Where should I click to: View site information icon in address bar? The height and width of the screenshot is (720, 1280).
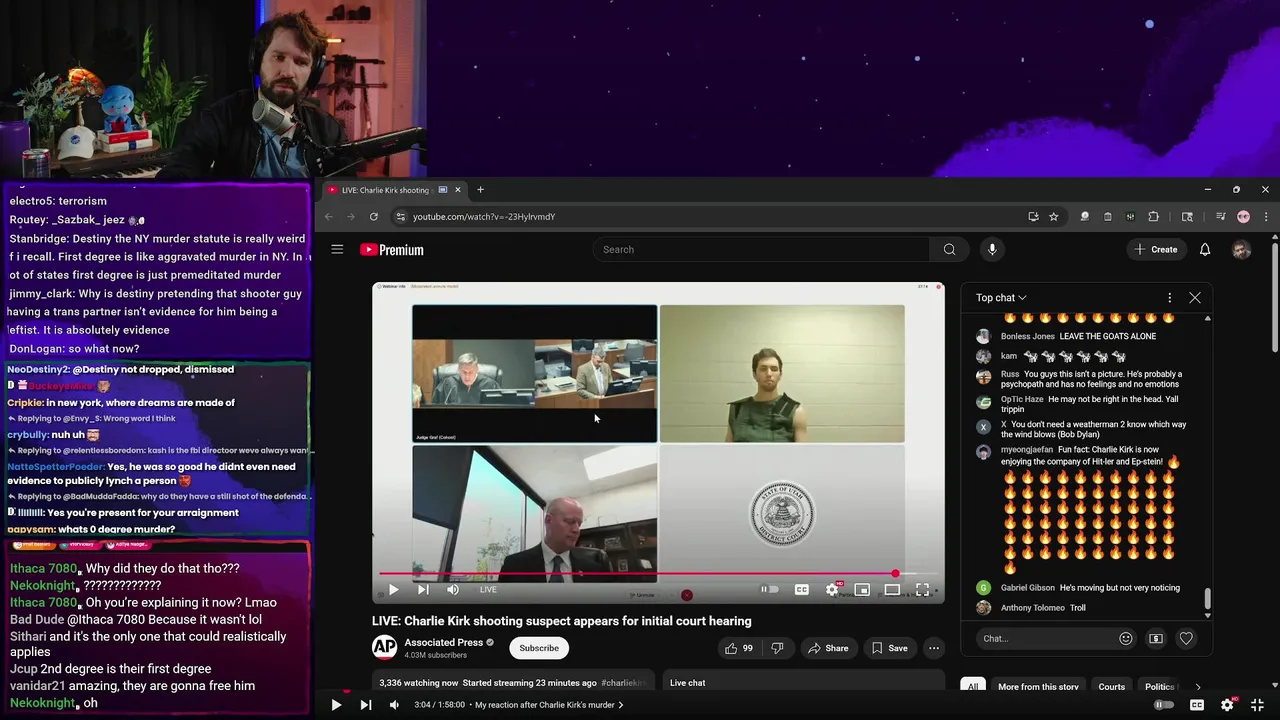point(401,216)
